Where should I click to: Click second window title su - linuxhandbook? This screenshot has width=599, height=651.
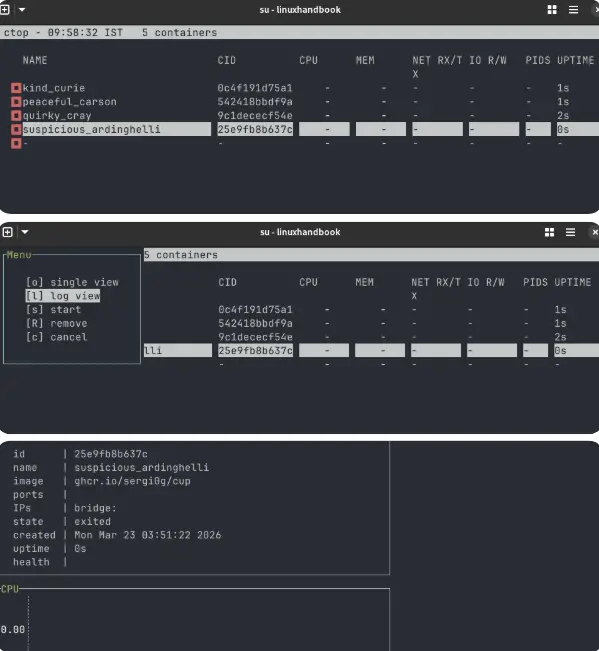click(x=300, y=232)
